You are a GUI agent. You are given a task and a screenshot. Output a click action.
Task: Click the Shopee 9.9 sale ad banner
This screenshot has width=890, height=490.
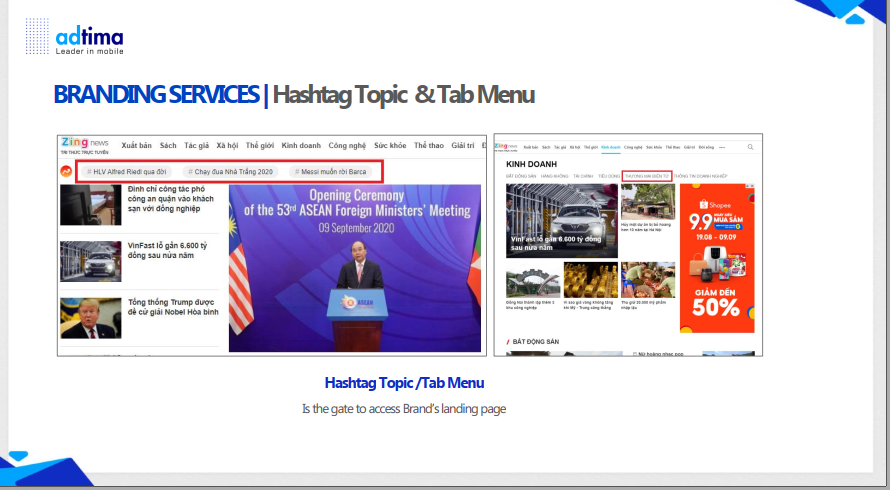(x=717, y=258)
